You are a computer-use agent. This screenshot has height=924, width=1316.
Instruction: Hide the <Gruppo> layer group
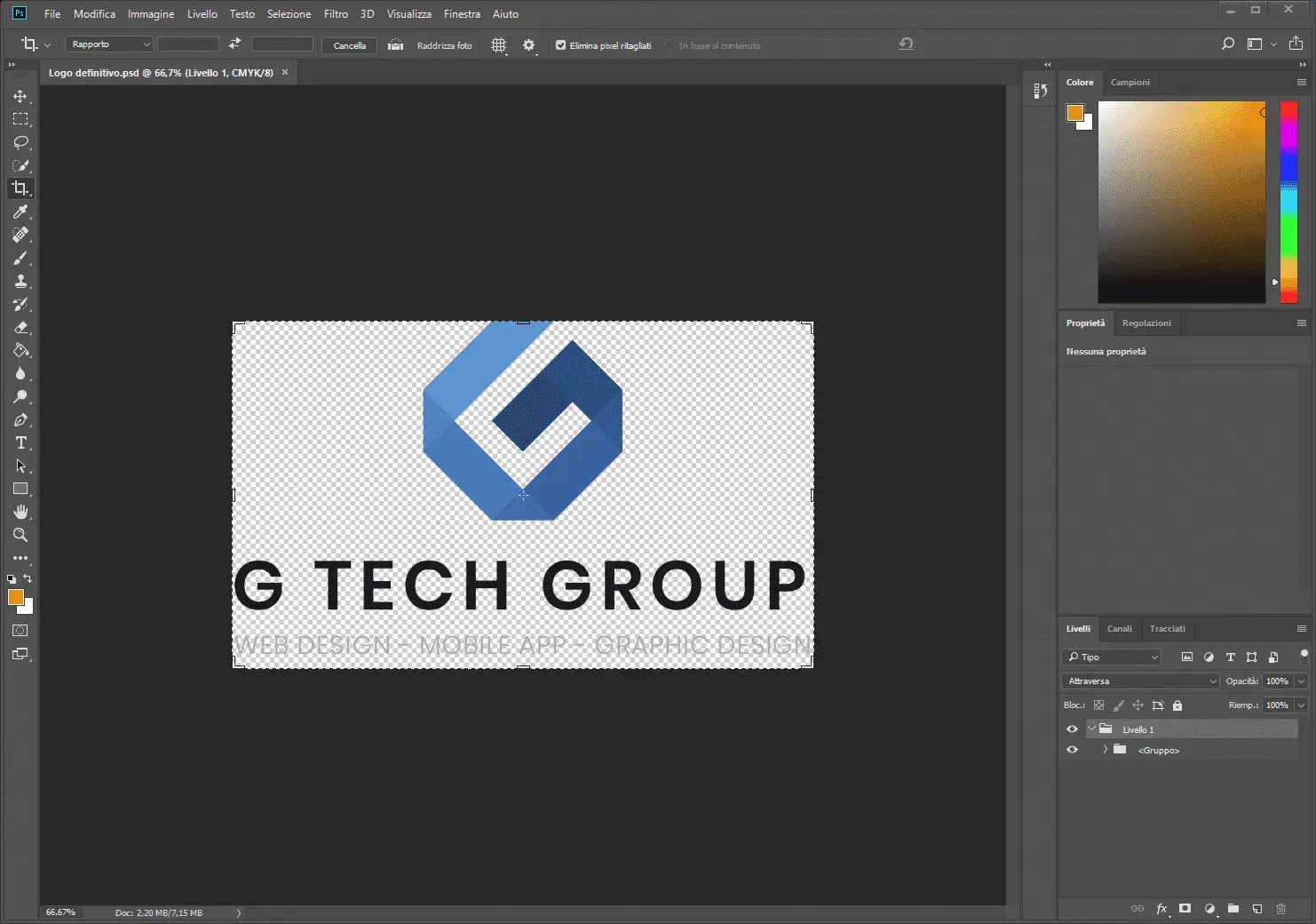click(1072, 750)
